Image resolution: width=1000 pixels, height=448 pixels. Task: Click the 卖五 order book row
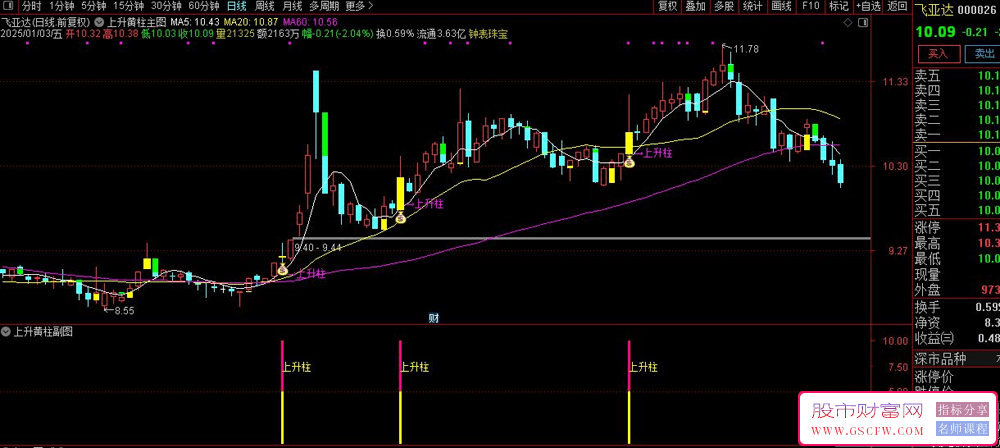957,76
